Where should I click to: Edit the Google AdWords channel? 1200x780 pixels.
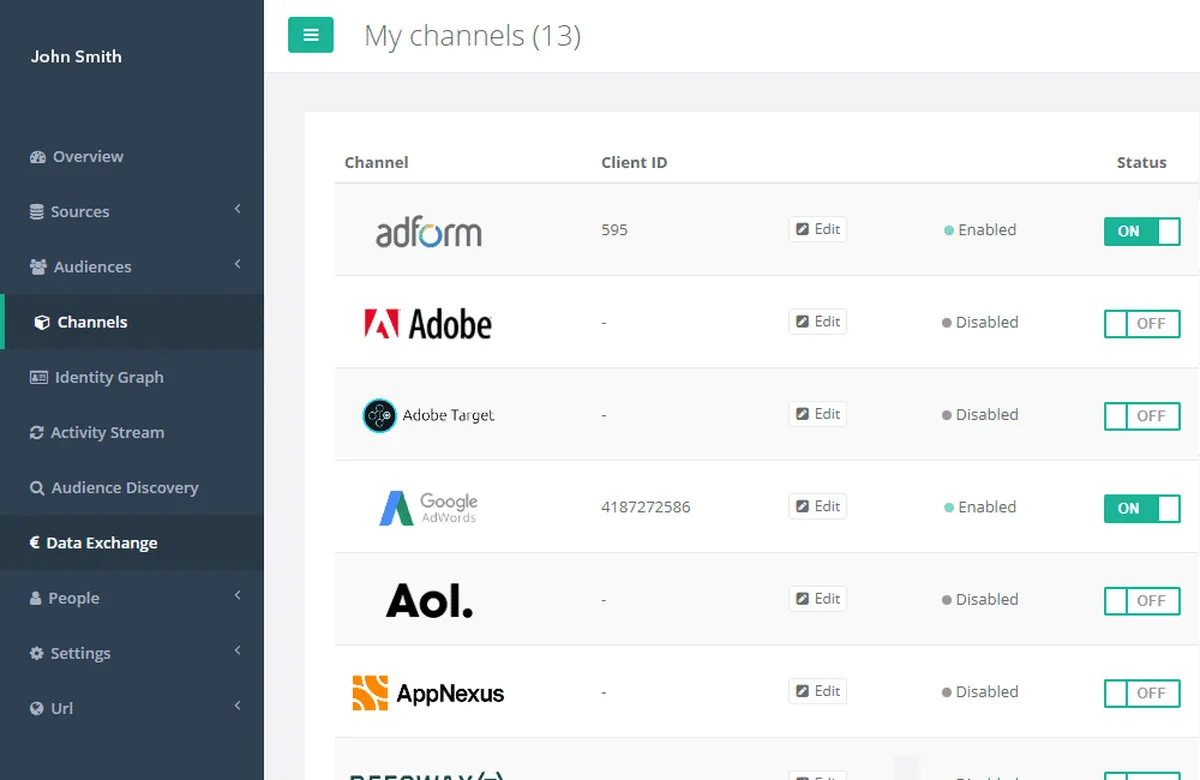coord(818,506)
